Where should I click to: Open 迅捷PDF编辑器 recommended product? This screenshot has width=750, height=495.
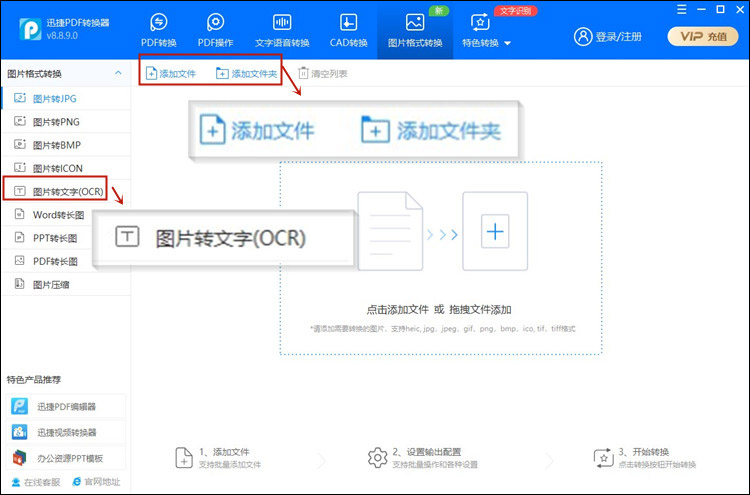coord(66,407)
